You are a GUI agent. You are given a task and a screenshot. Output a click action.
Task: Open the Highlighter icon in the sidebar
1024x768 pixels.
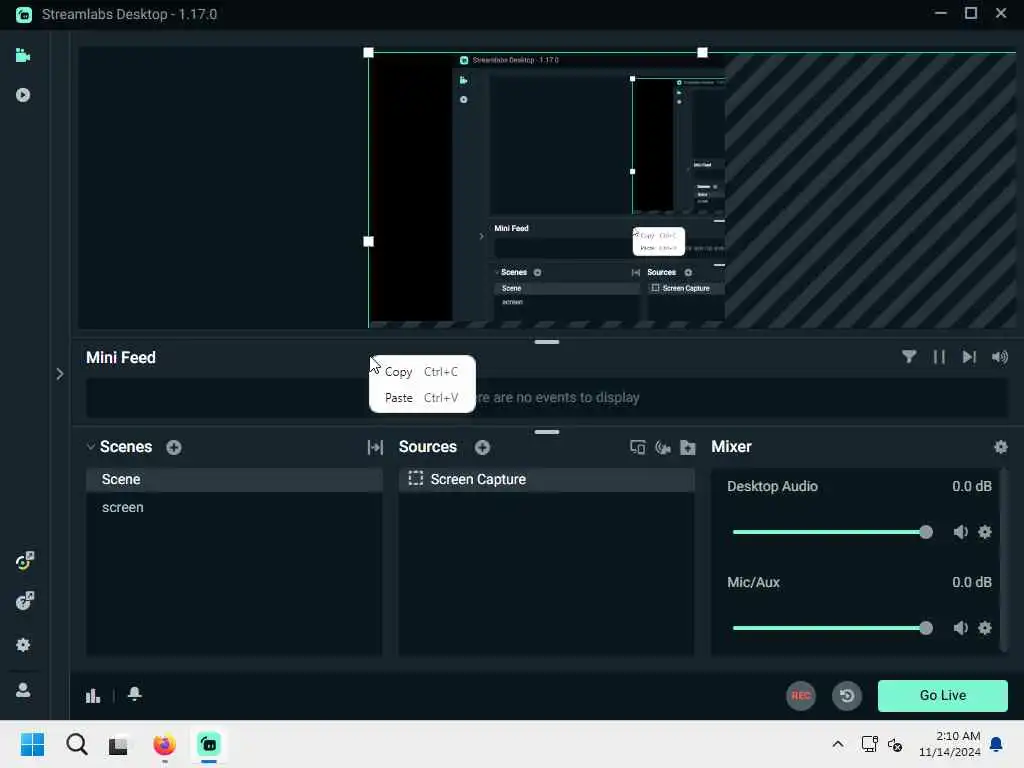point(23,95)
